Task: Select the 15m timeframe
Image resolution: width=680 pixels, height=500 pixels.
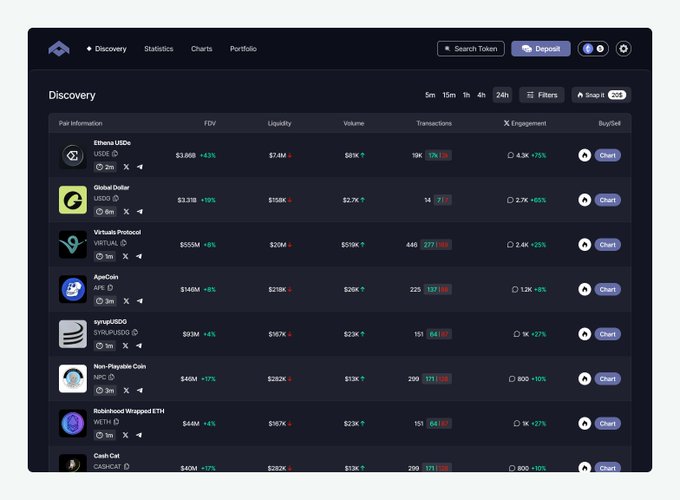Action: click(449, 95)
